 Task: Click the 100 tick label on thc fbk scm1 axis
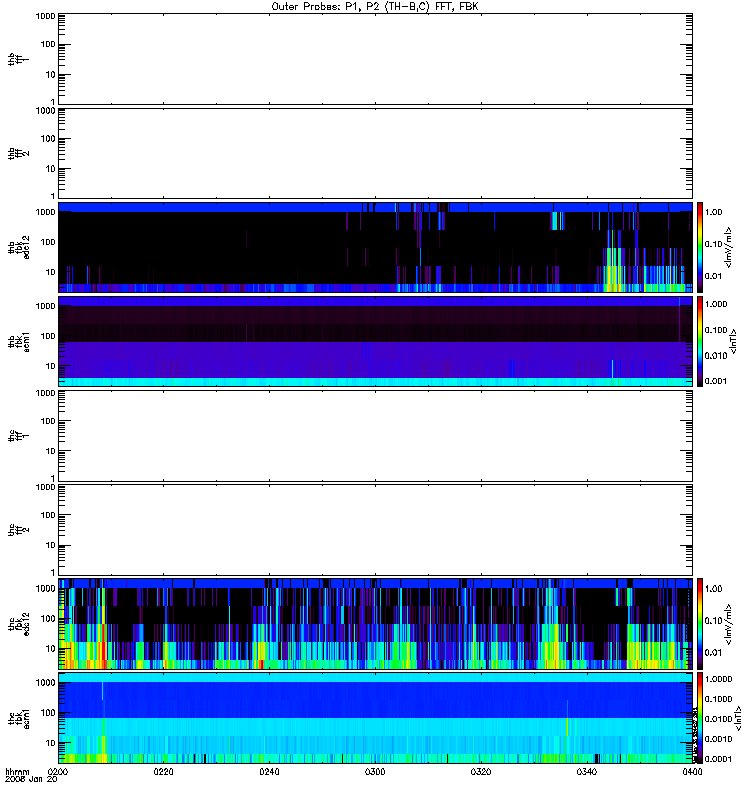(x=48, y=713)
